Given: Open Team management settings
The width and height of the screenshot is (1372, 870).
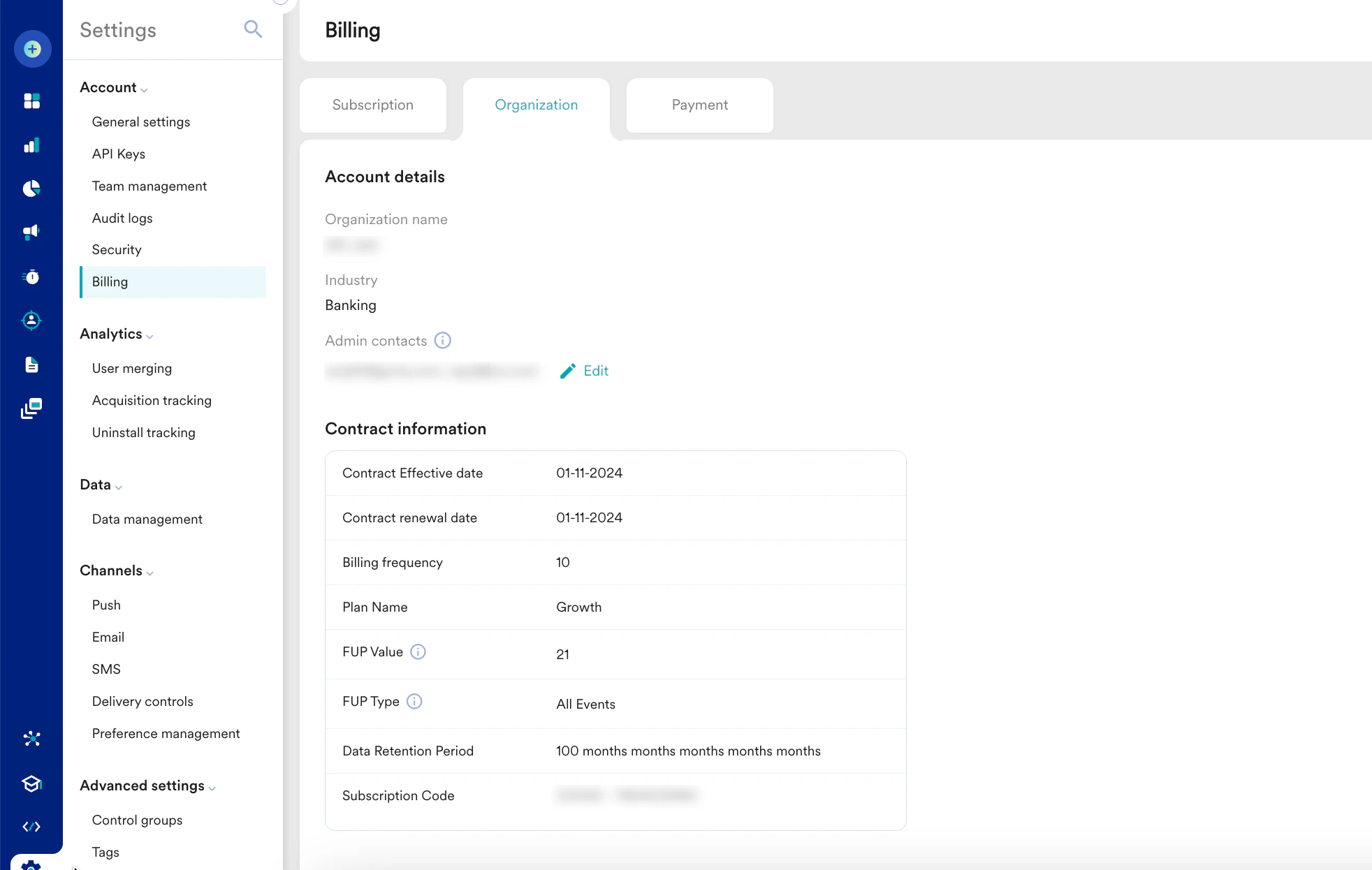Looking at the screenshot, I should 149,186.
